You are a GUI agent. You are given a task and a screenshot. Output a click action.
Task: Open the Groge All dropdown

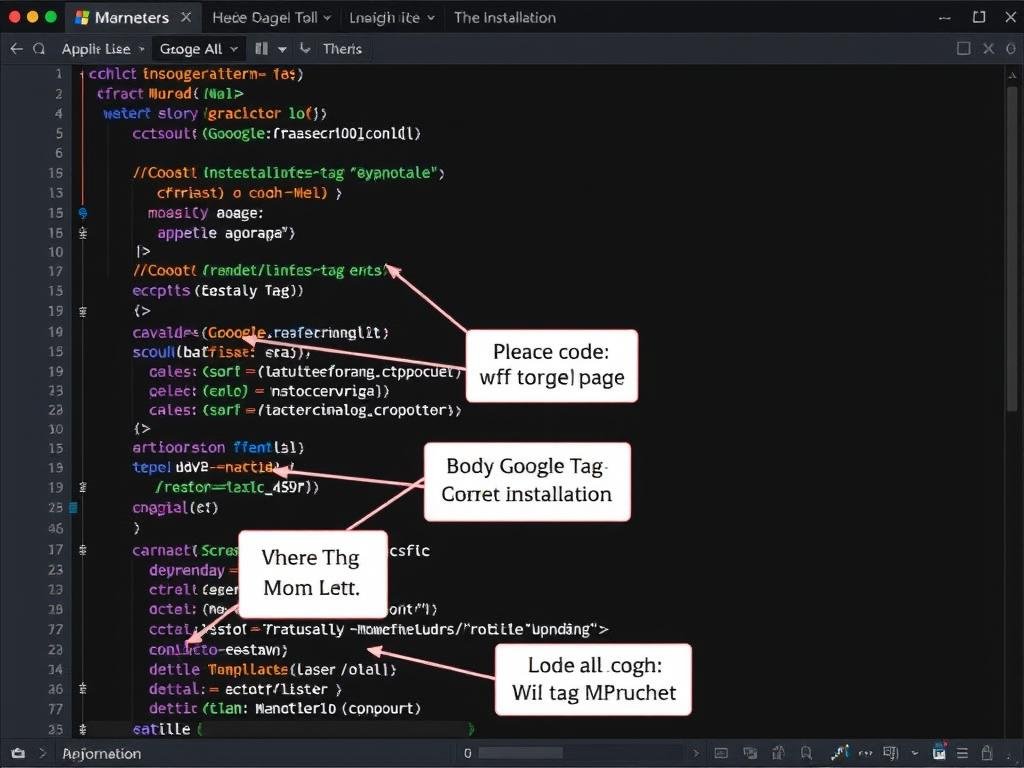pos(199,48)
